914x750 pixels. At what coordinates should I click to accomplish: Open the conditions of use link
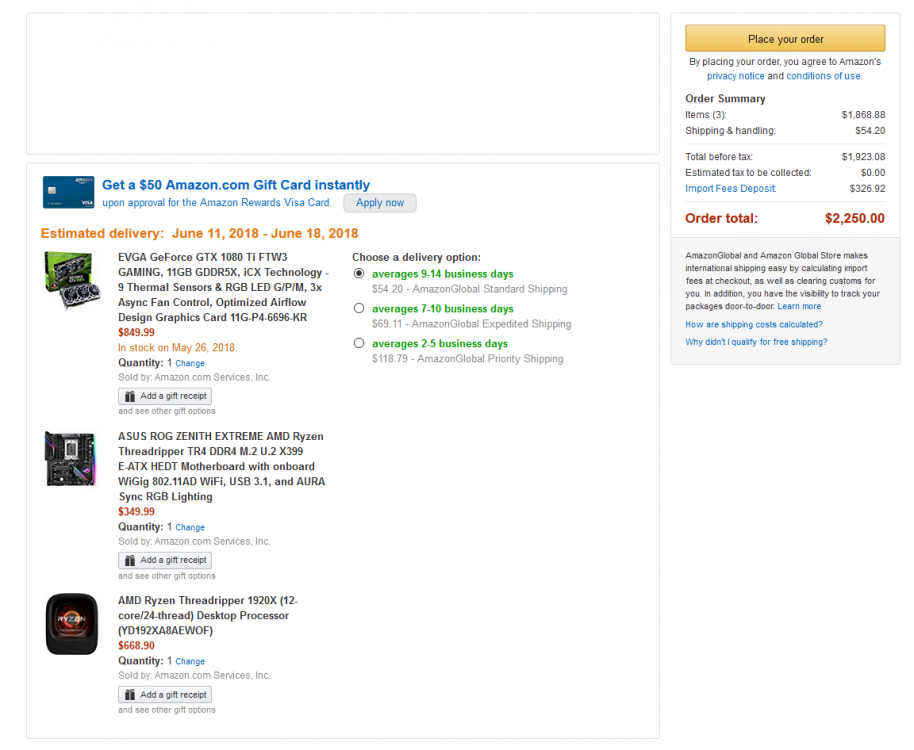823,76
